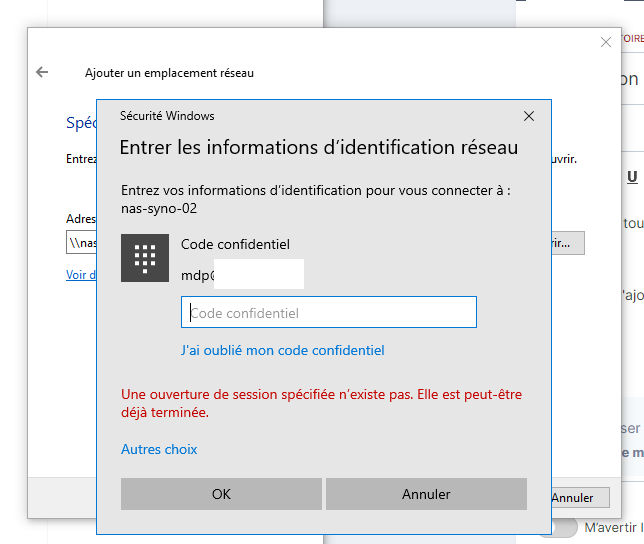Click the "Entrer les informations d'identification réseau" heading
644x544 pixels.
319,147
